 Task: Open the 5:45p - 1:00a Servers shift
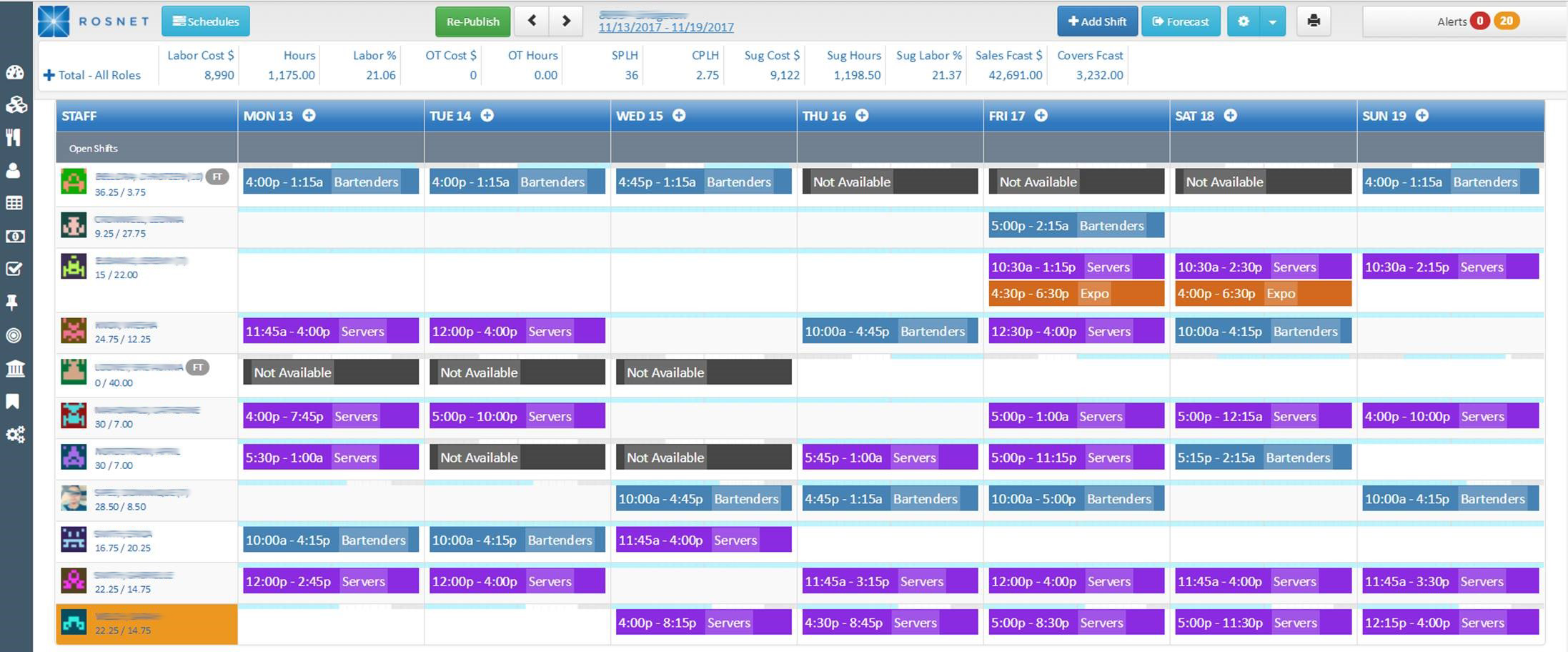pyautogui.click(x=890, y=458)
